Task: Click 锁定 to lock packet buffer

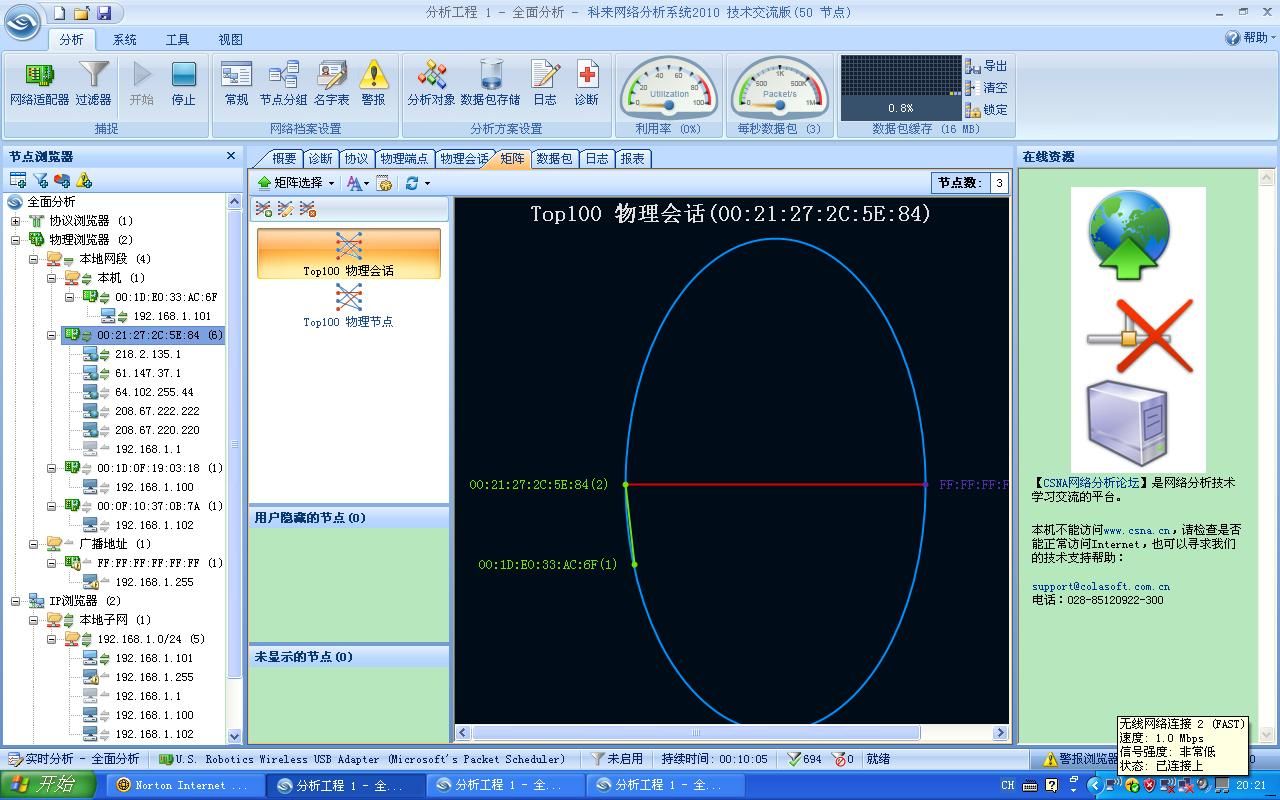Action: click(986, 110)
